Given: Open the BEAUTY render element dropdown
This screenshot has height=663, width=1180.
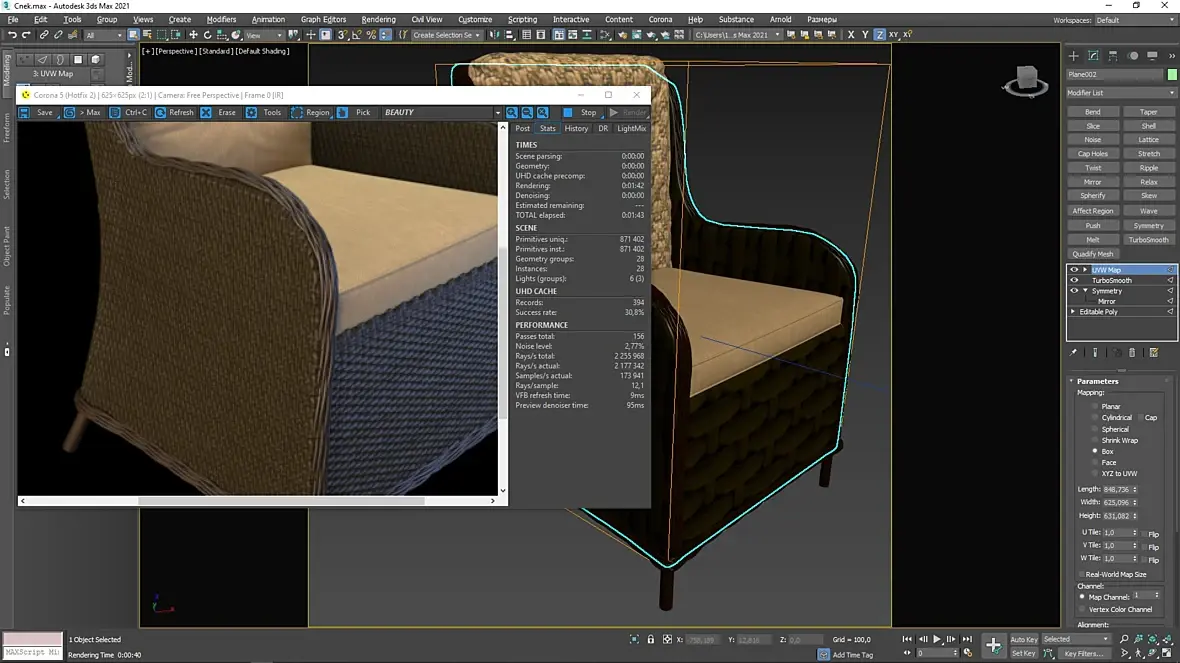Looking at the screenshot, I should [497, 113].
